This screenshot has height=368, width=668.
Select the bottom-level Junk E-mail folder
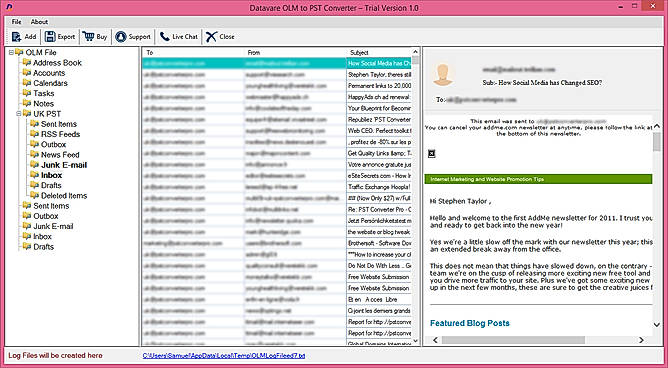pyautogui.click(x=54, y=226)
